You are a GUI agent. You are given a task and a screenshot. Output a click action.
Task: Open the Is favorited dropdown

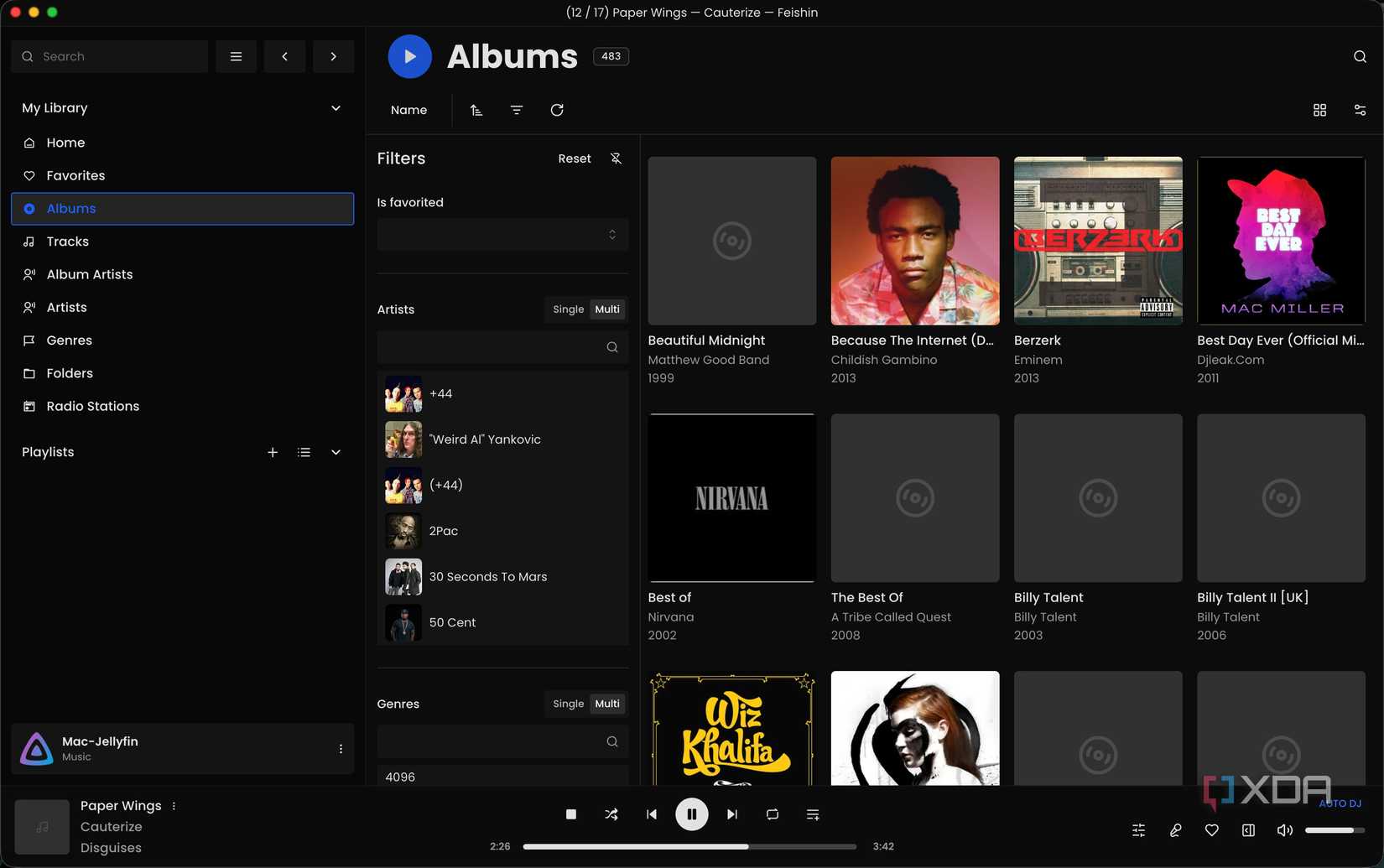coord(502,235)
